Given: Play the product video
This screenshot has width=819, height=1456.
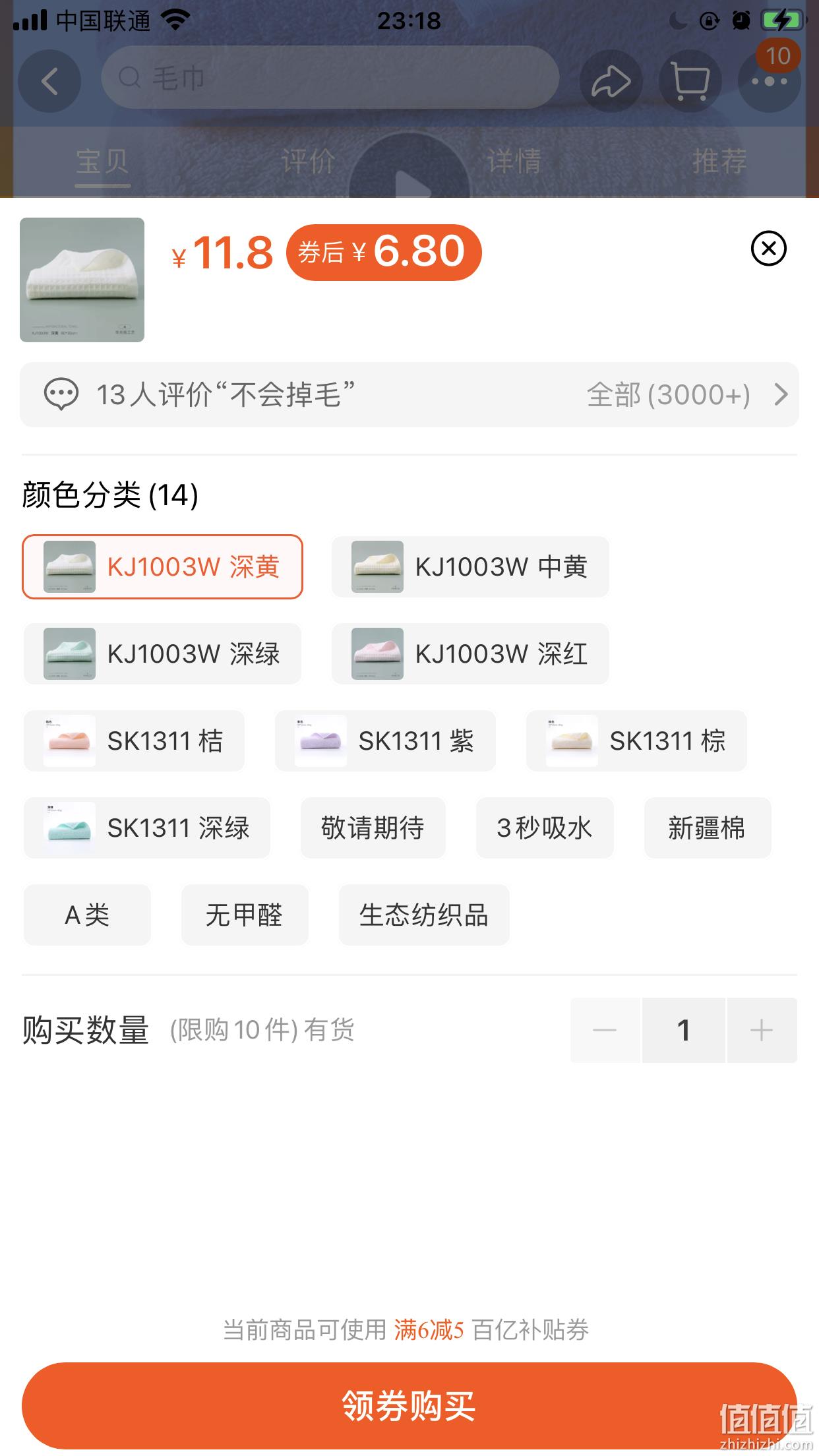Looking at the screenshot, I should [409, 178].
